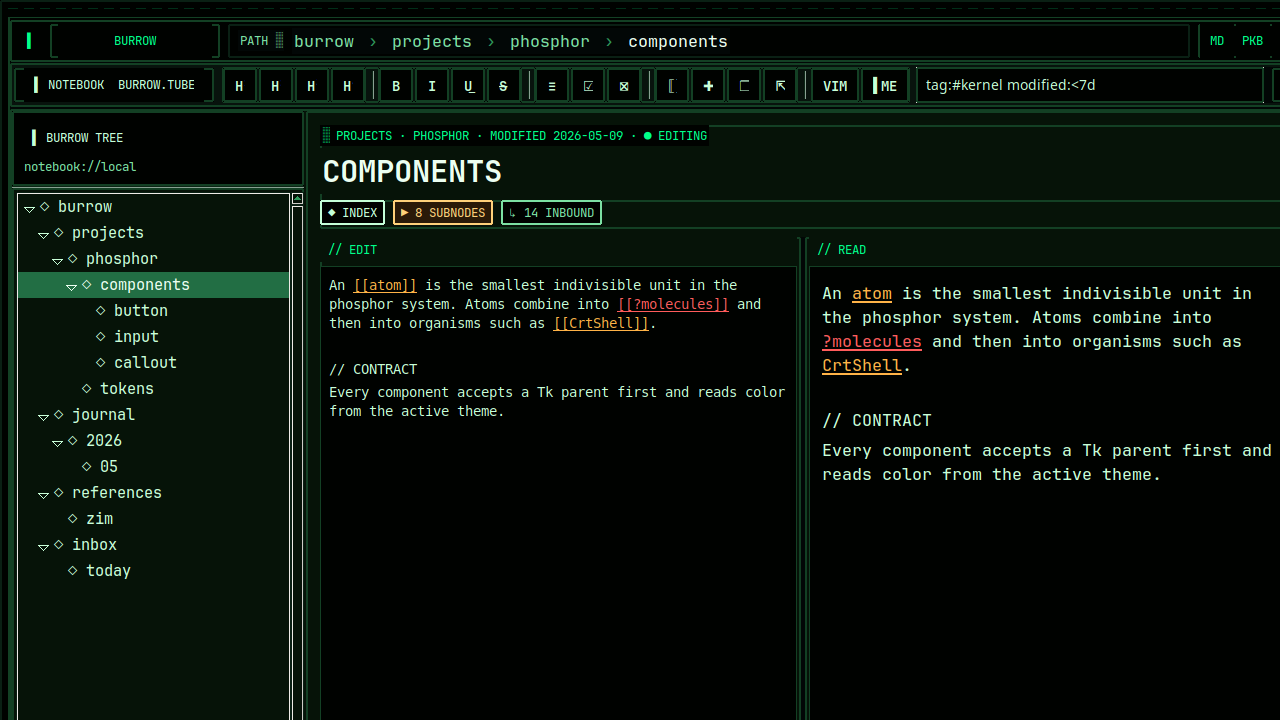This screenshot has height=720, width=1280.
Task: Insert a checked checkbox item from the toolbar
Action: 588,86
